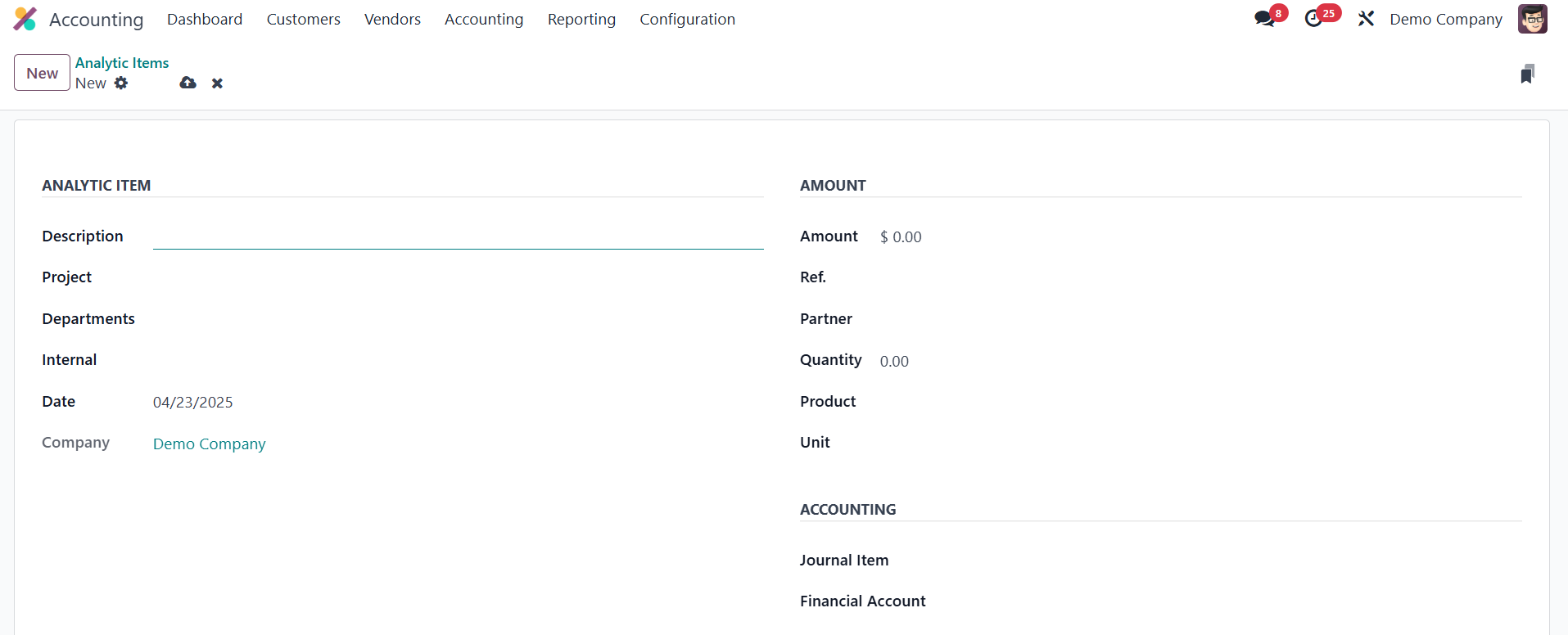The height and width of the screenshot is (635, 1568).
Task: Expand the Vendors menu
Action: pos(392,19)
